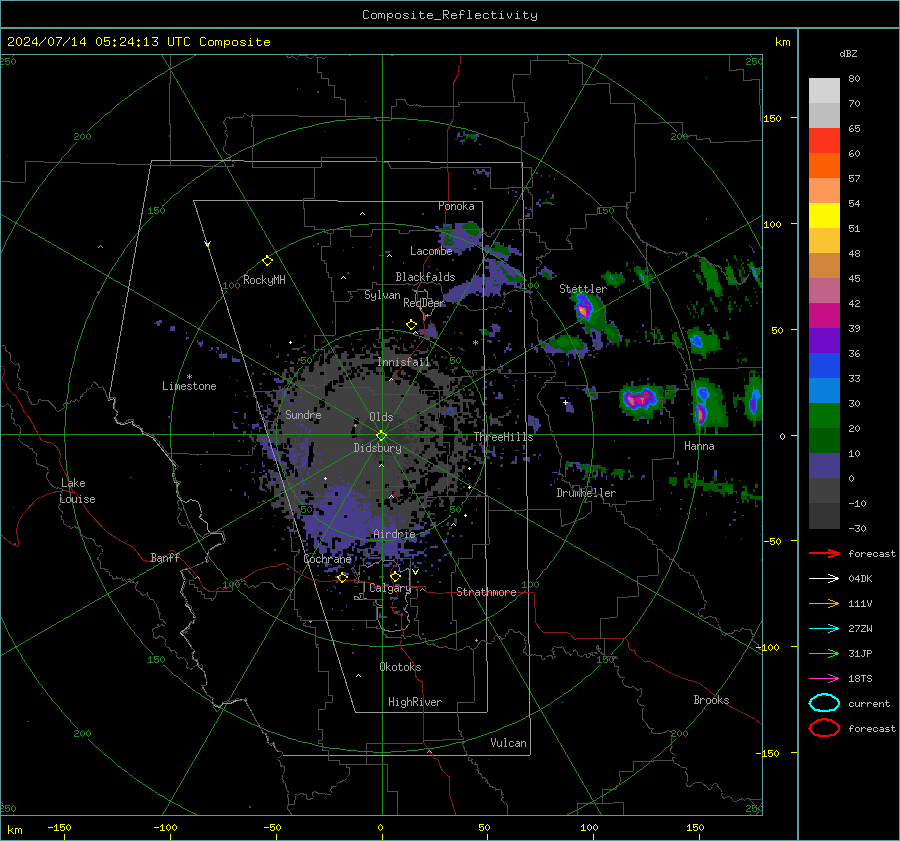The height and width of the screenshot is (841, 900).
Task: Click the Ponoka city label
Action: (x=456, y=206)
